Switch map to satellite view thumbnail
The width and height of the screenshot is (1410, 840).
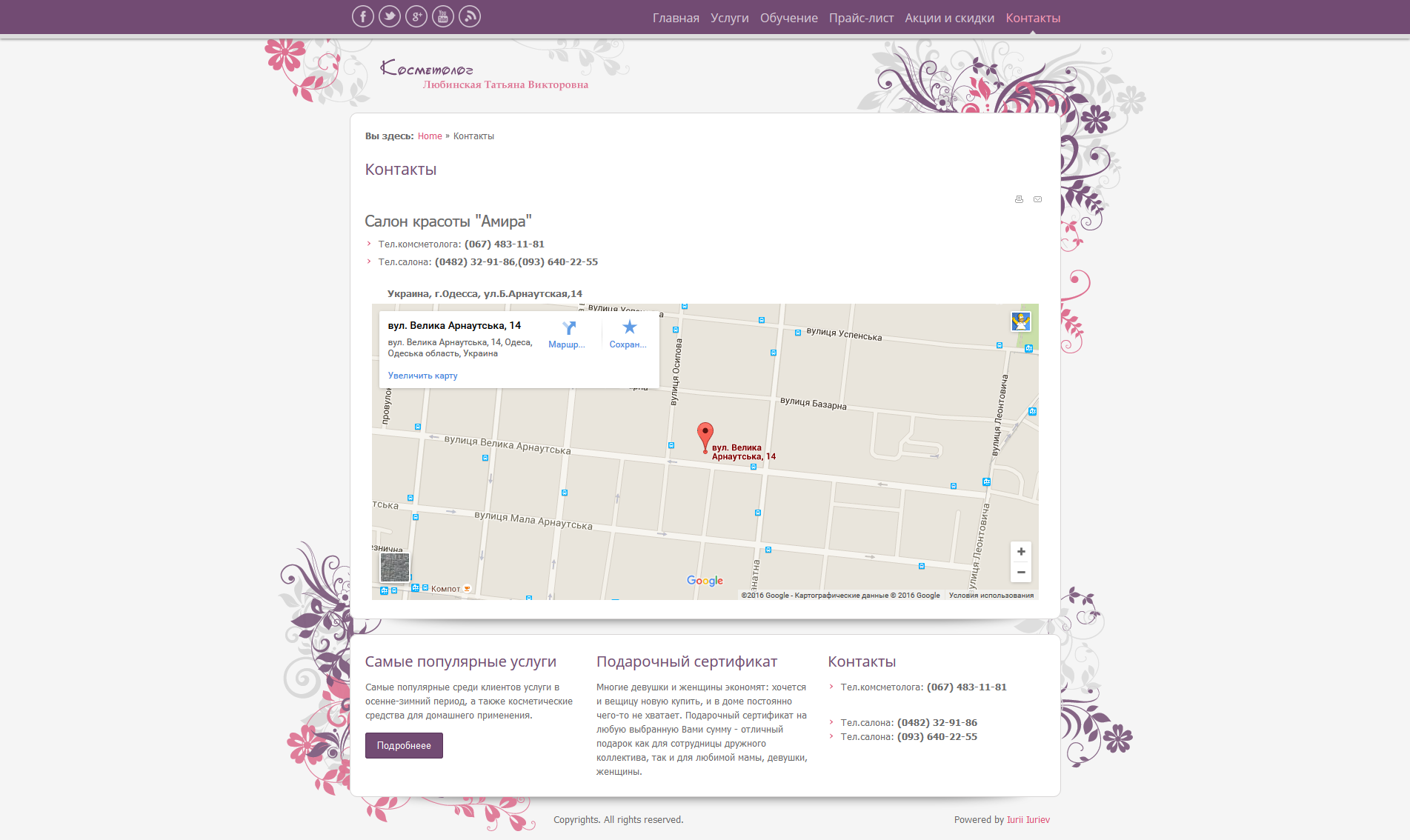[x=394, y=567]
